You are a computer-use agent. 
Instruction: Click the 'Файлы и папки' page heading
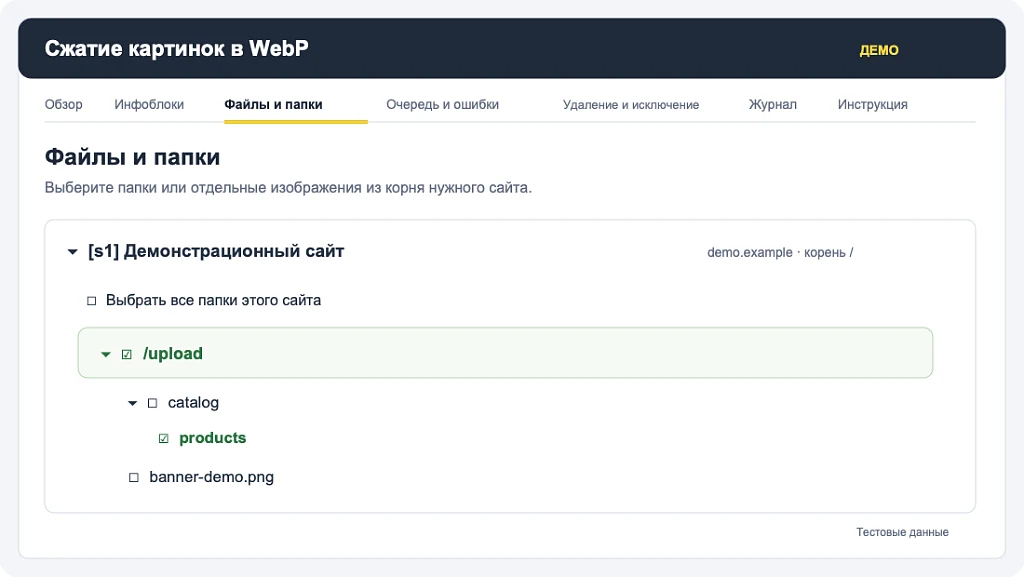133,157
